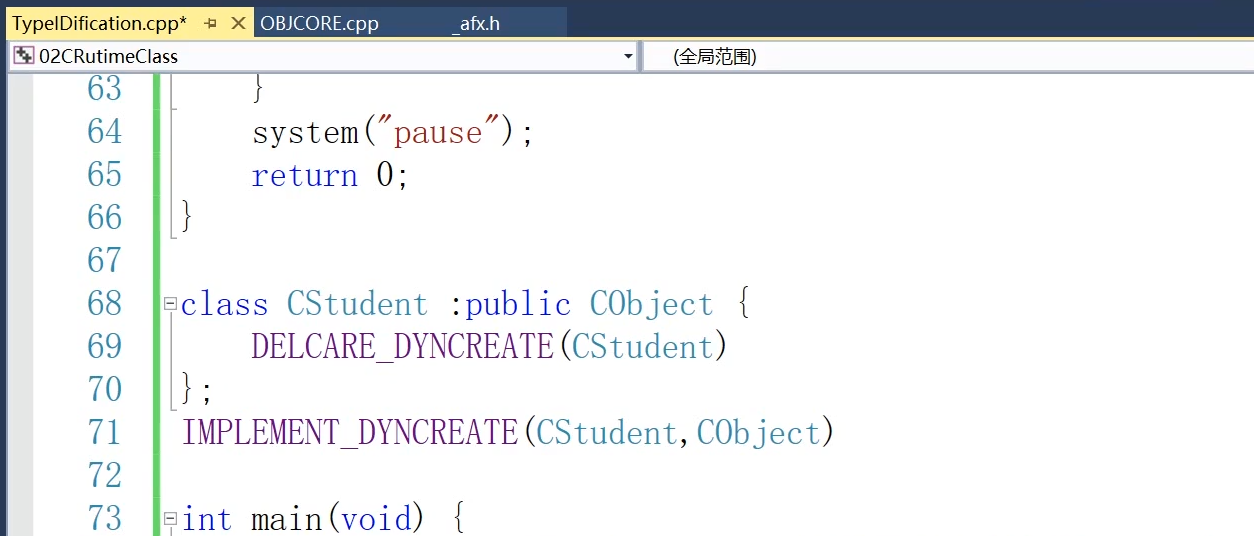The height and width of the screenshot is (536, 1254).
Task: Click DELCARE_DYNCREATE macro on line 69
Action: [x=402, y=346]
